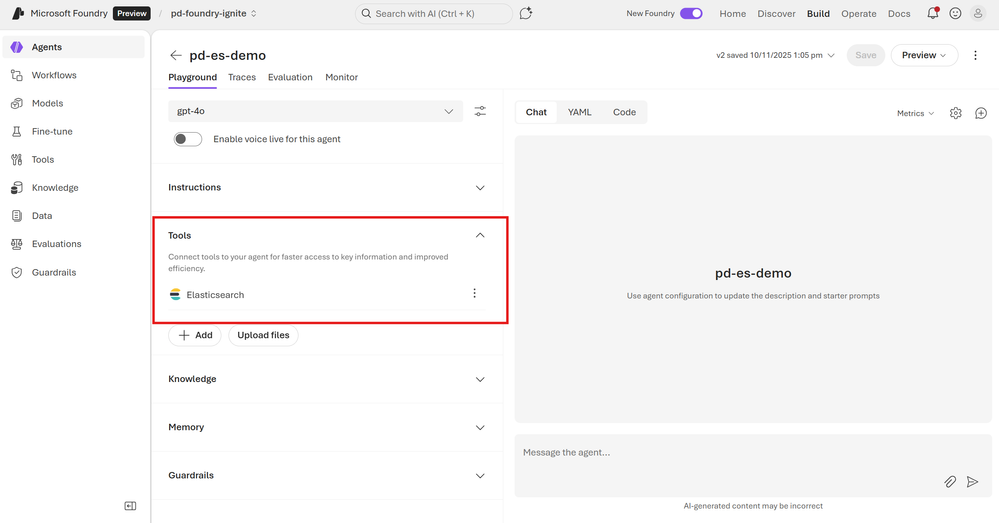Image resolution: width=999 pixels, height=523 pixels.
Task: Switch to the Playground tab
Action: tap(192, 77)
